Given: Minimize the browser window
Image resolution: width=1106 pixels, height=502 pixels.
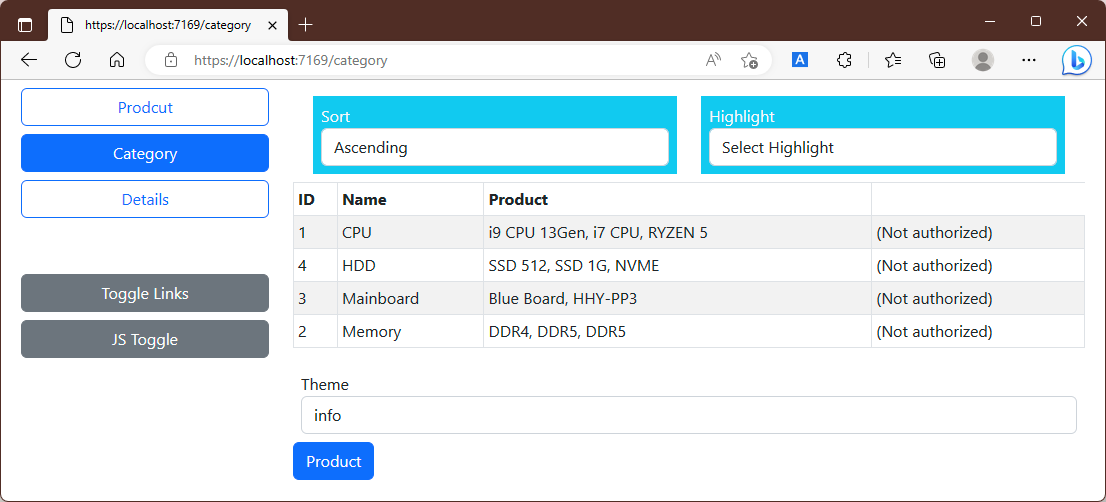Looking at the screenshot, I should click(990, 22).
